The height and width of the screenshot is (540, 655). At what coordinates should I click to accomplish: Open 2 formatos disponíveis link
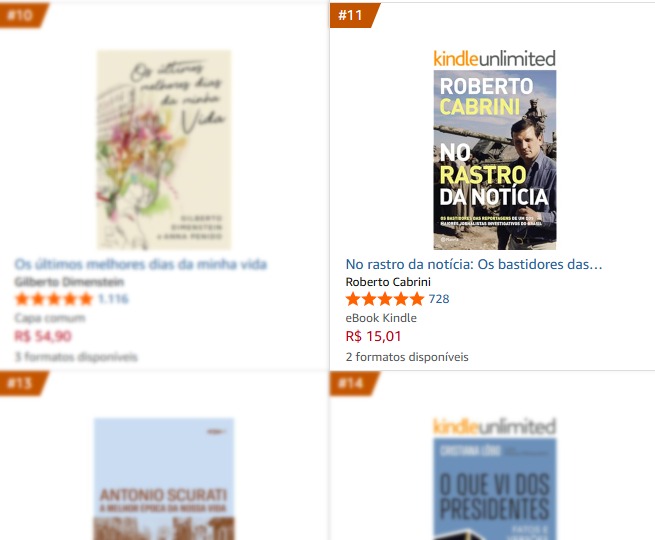(x=407, y=357)
